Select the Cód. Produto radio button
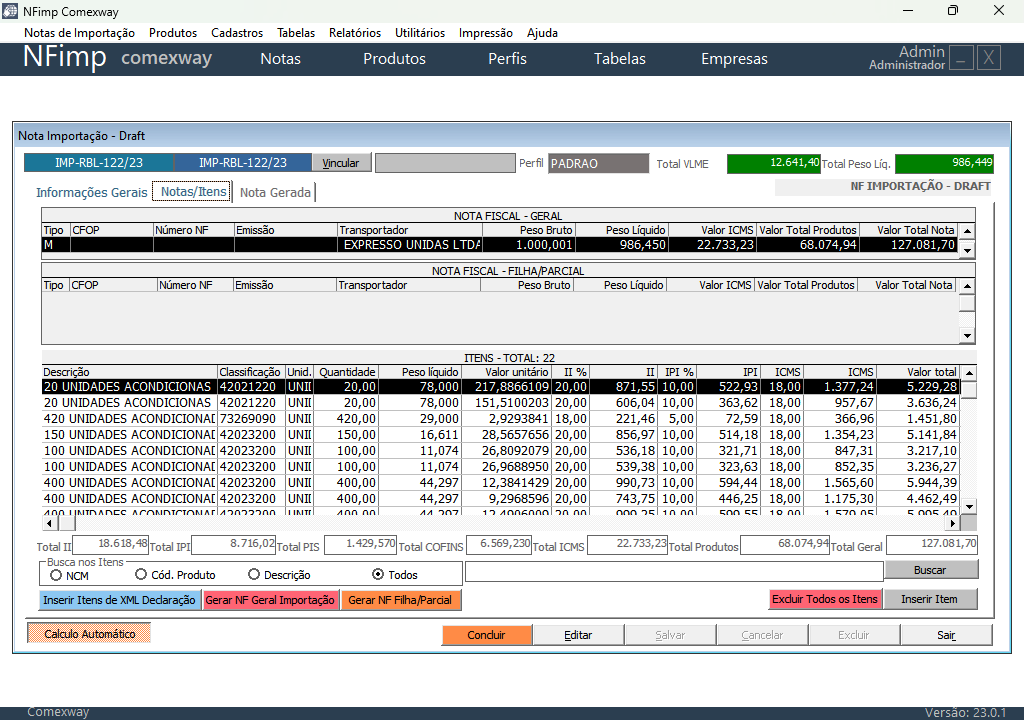1024x720 pixels. click(x=140, y=574)
